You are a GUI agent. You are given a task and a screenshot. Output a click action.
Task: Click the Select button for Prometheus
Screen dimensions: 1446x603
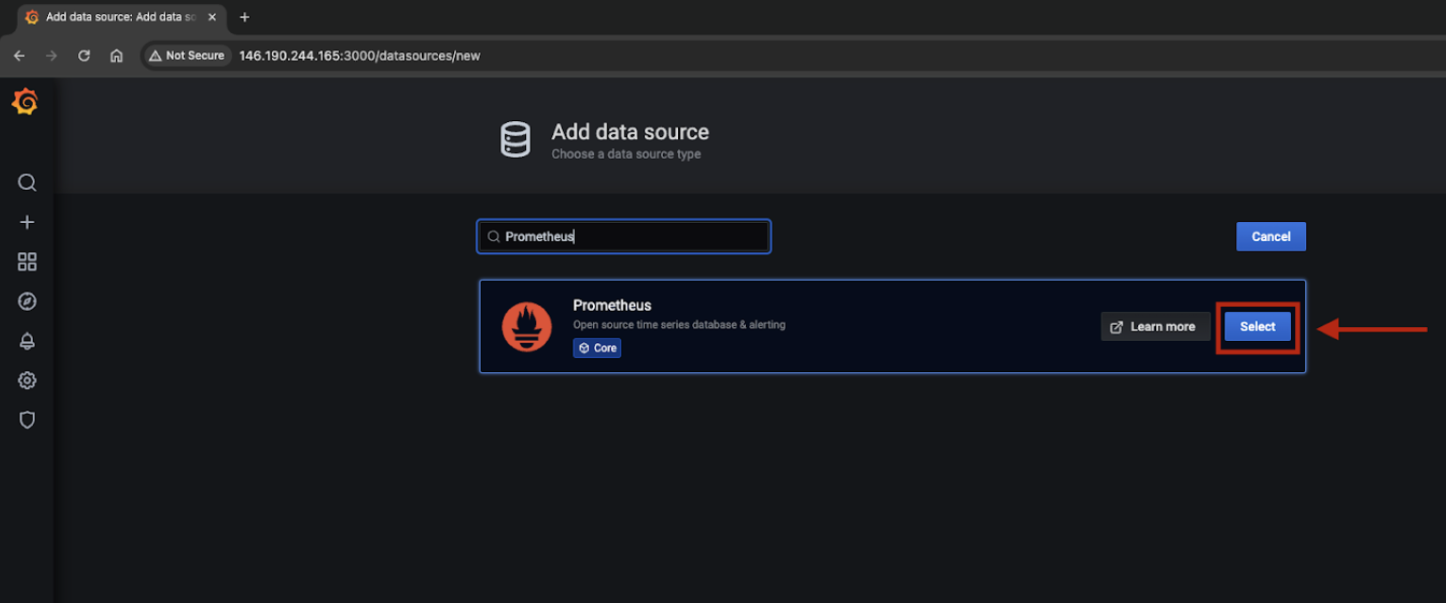pos(1257,327)
